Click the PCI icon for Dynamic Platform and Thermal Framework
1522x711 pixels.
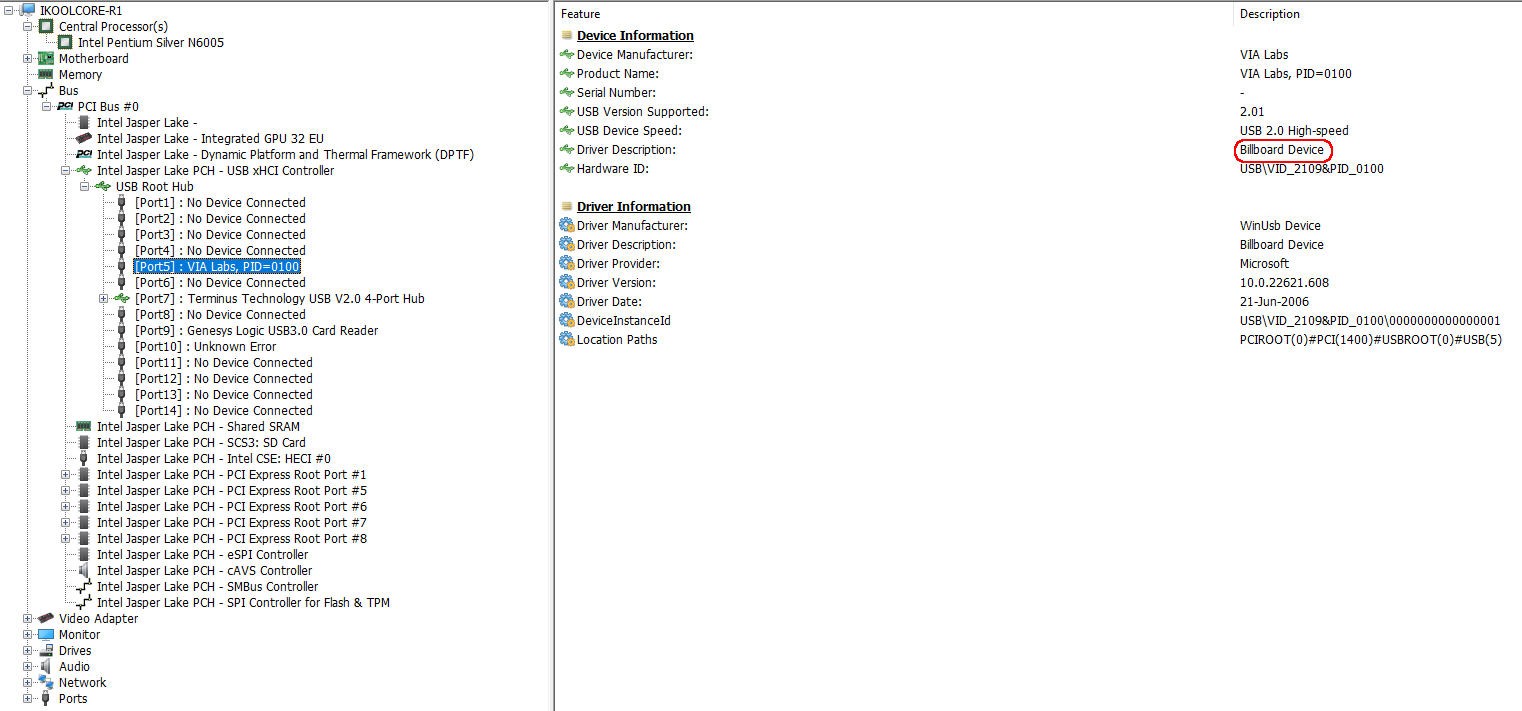(84, 154)
